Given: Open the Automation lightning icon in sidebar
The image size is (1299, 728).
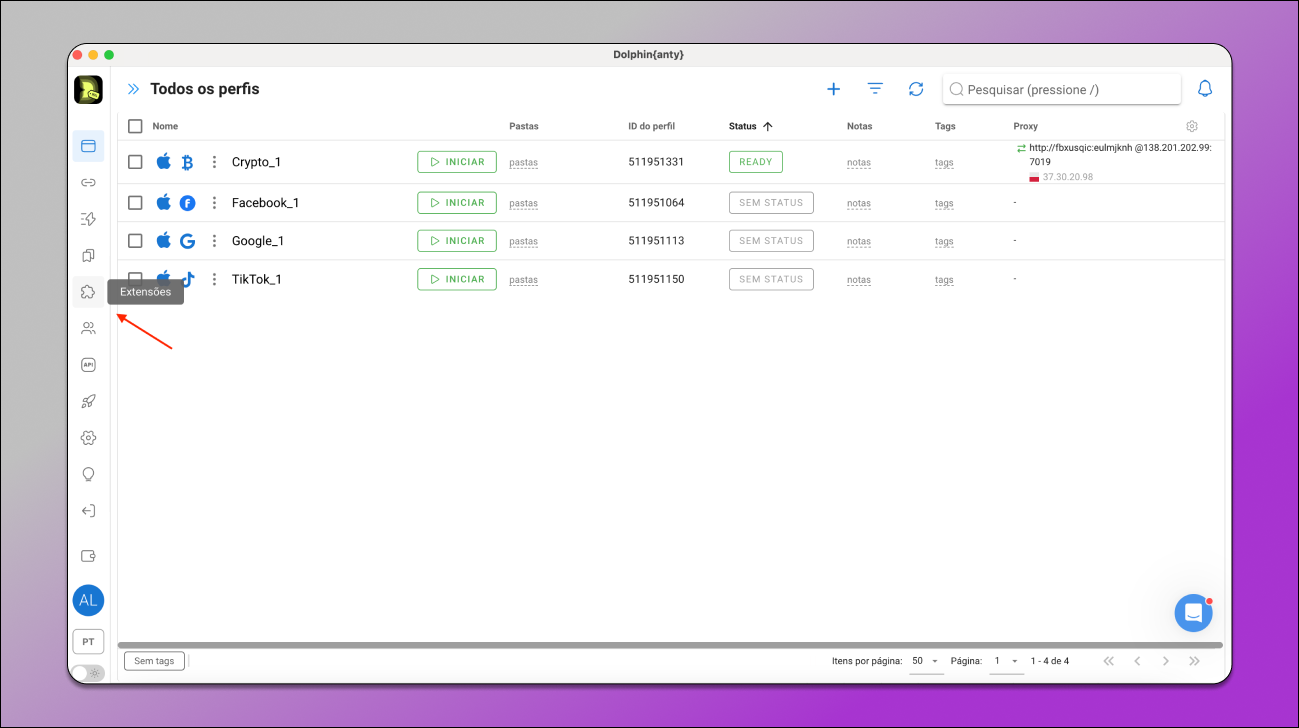Looking at the screenshot, I should point(88,219).
